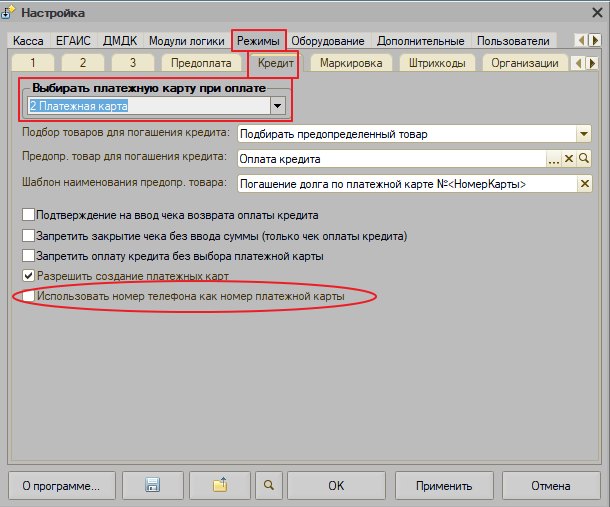Screen dimensions: 610x507
Task: Enable Запретить оплату кредита без выбора карты
Action: tap(28, 256)
